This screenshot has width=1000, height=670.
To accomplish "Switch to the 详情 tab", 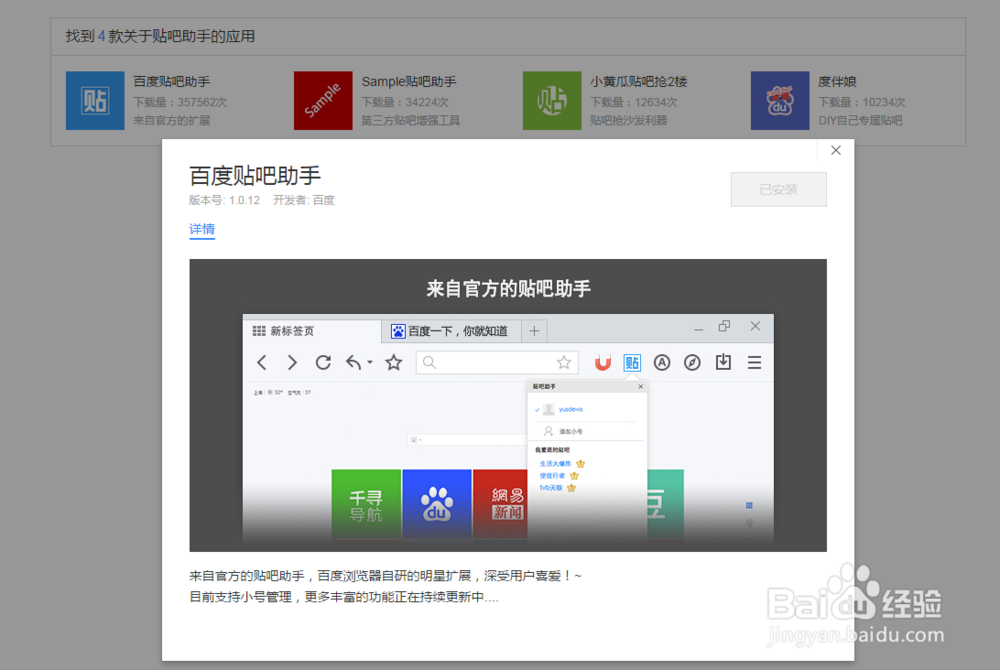I will pyautogui.click(x=202, y=229).
